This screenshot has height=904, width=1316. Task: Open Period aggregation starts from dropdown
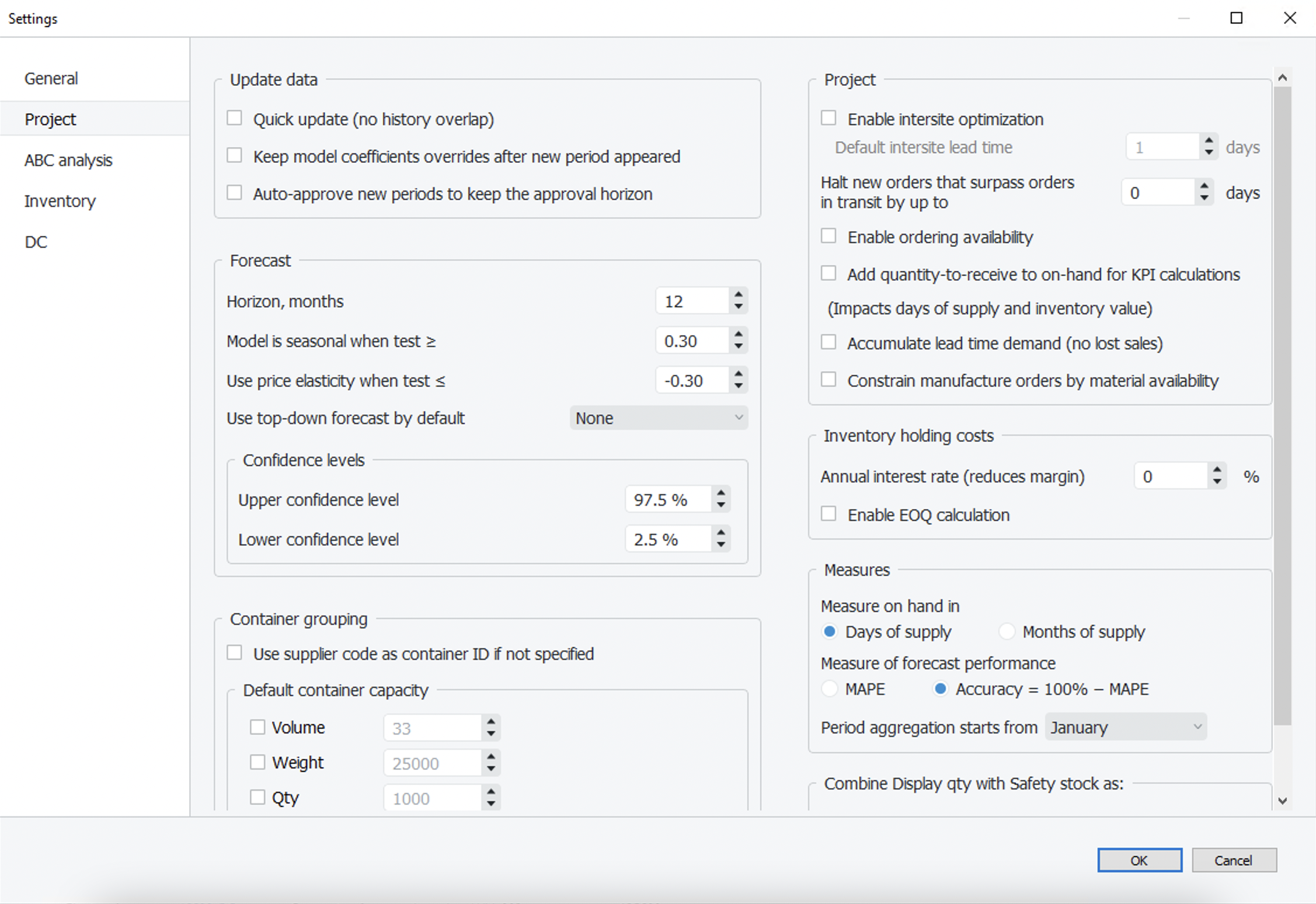[x=1125, y=727]
